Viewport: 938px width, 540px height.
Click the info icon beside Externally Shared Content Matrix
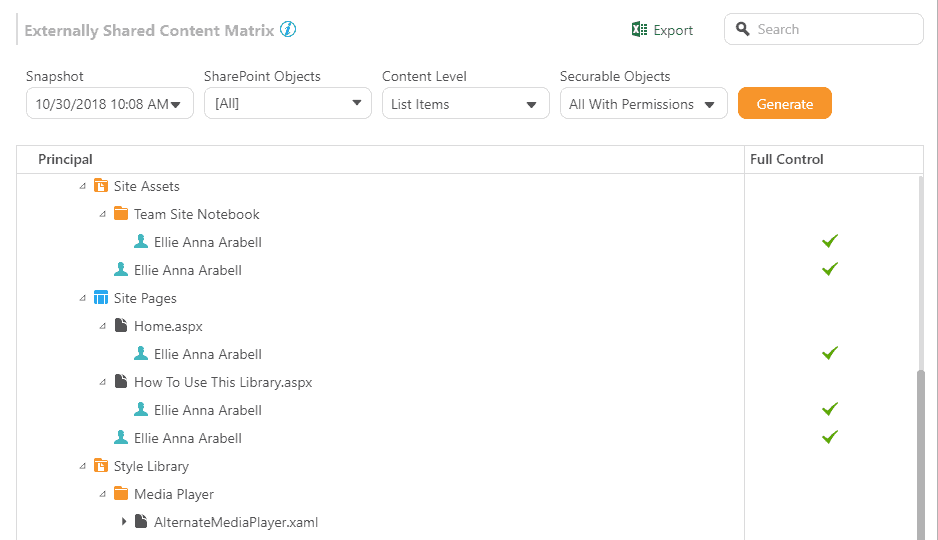(288, 30)
